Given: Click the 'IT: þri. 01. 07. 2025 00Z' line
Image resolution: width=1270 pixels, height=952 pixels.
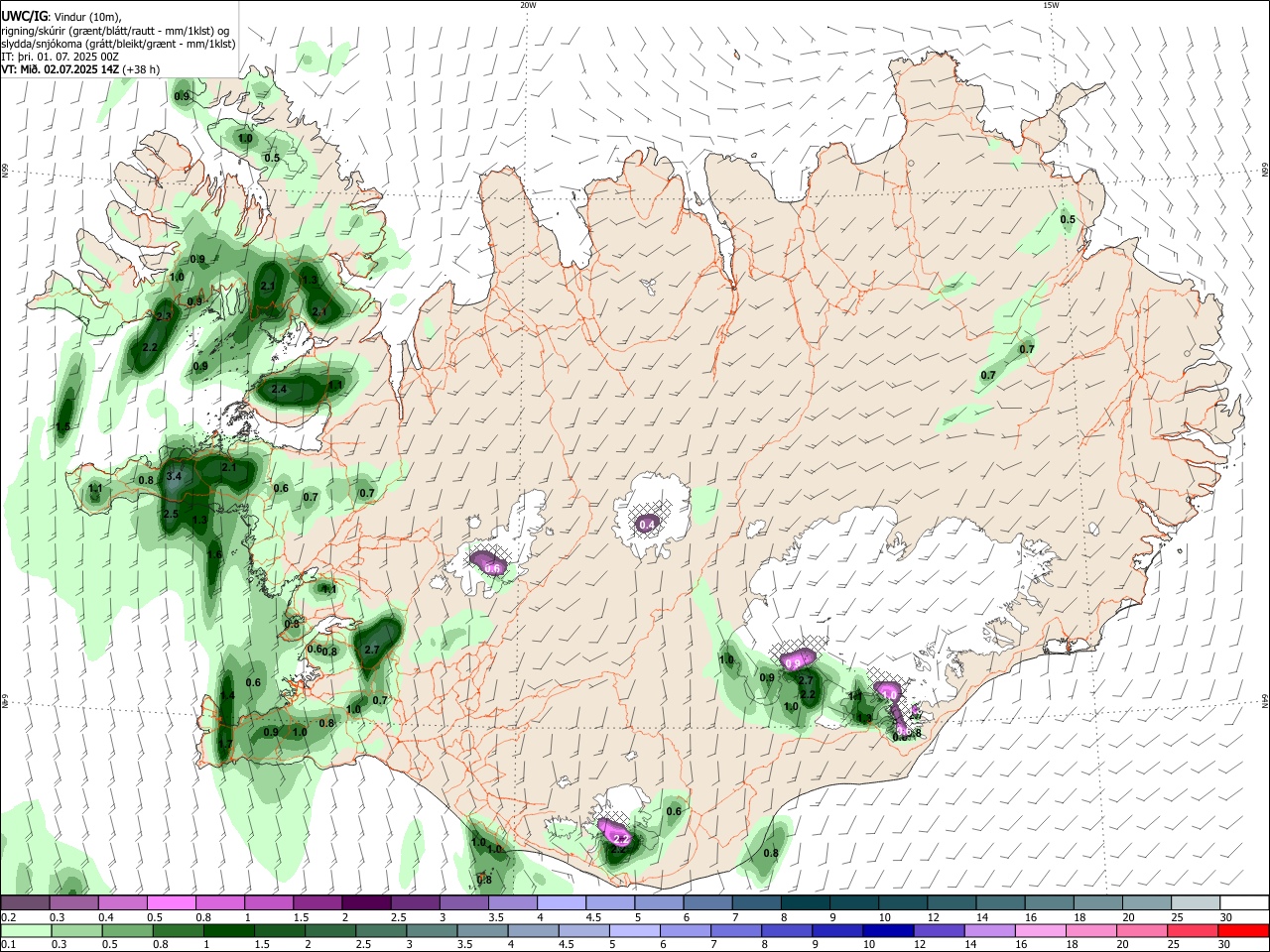Looking at the screenshot, I should pos(61,58).
